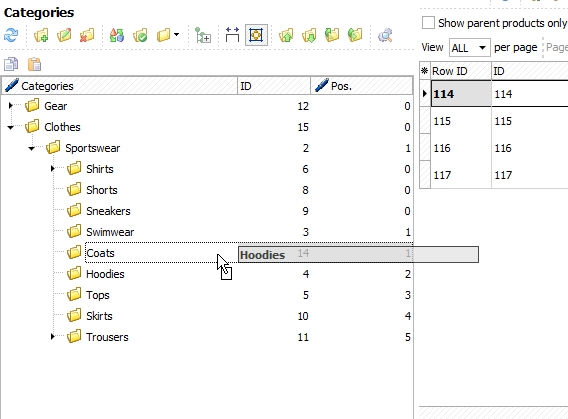This screenshot has height=419, width=568.
Task: Click the move category up icon
Action: tap(286, 35)
